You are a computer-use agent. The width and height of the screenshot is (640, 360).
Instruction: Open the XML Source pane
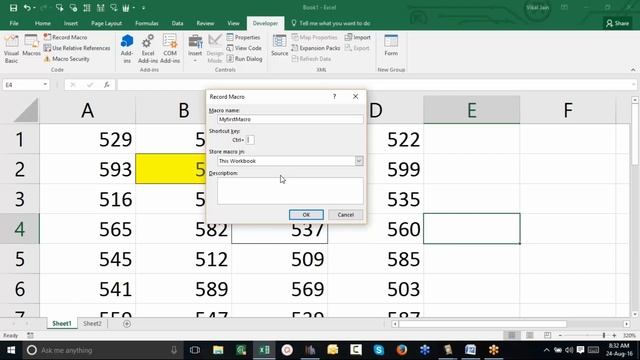pos(280,46)
